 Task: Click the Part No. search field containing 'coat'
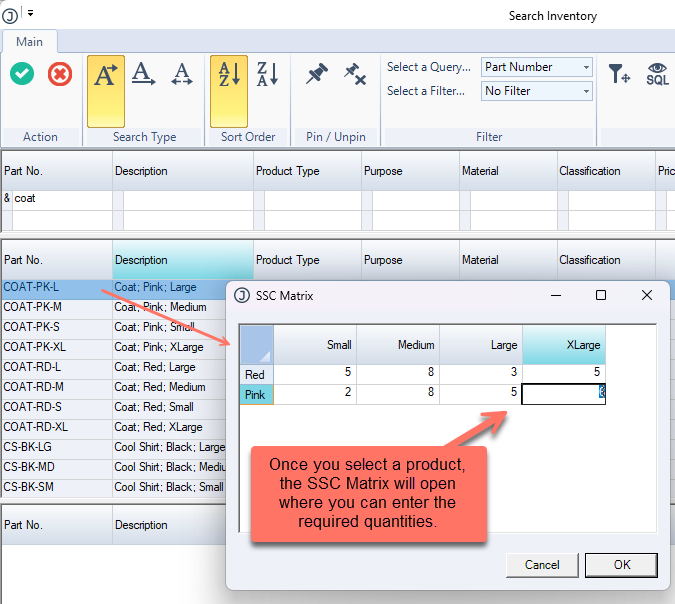coord(62,199)
